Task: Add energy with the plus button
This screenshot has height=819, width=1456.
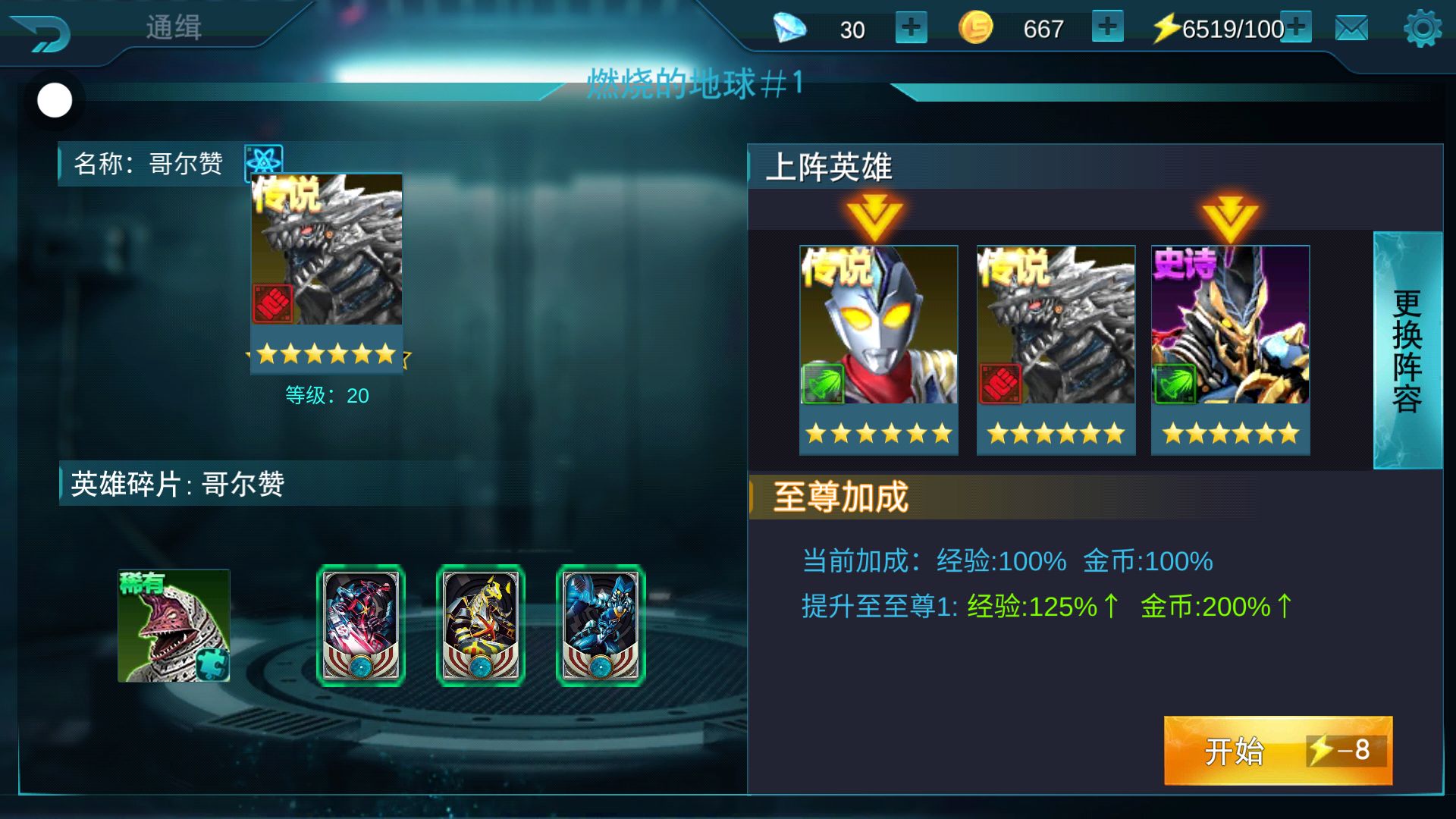Action: click(x=1296, y=27)
